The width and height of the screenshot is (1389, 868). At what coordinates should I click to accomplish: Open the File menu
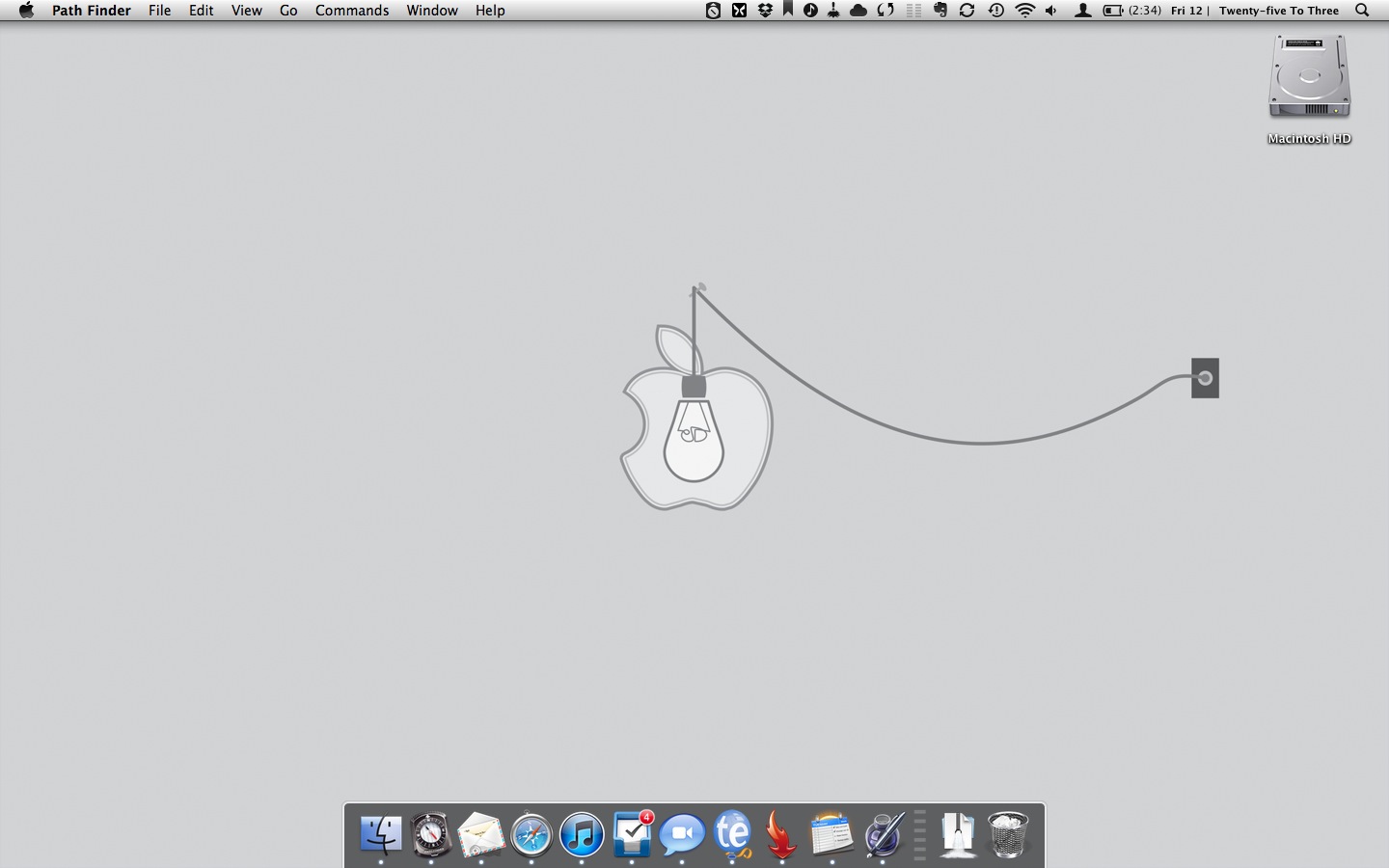(159, 11)
